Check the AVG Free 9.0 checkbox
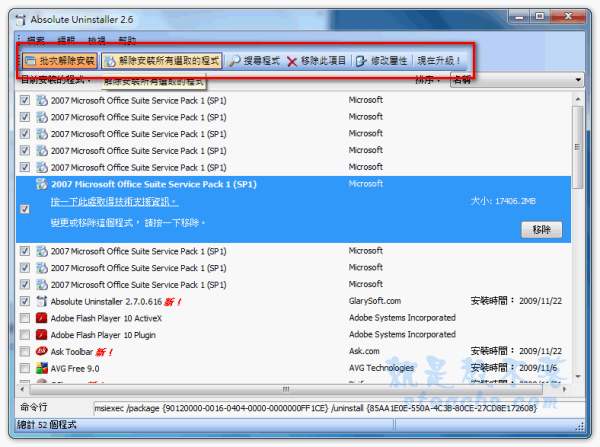The image size is (600, 447). (25, 368)
